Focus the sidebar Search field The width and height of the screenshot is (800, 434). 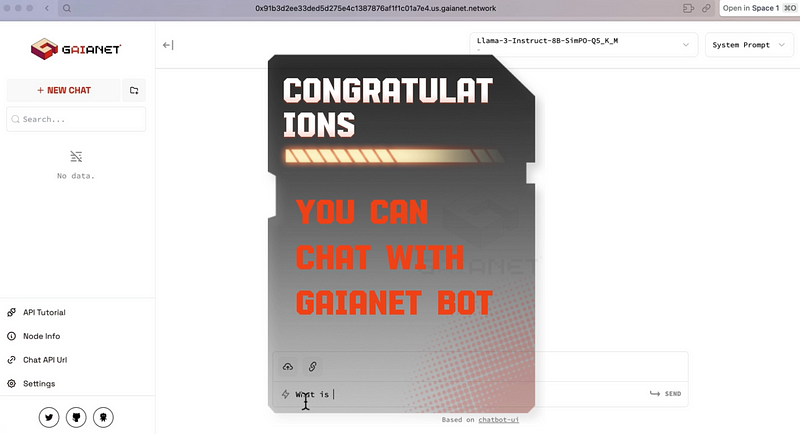pos(77,119)
